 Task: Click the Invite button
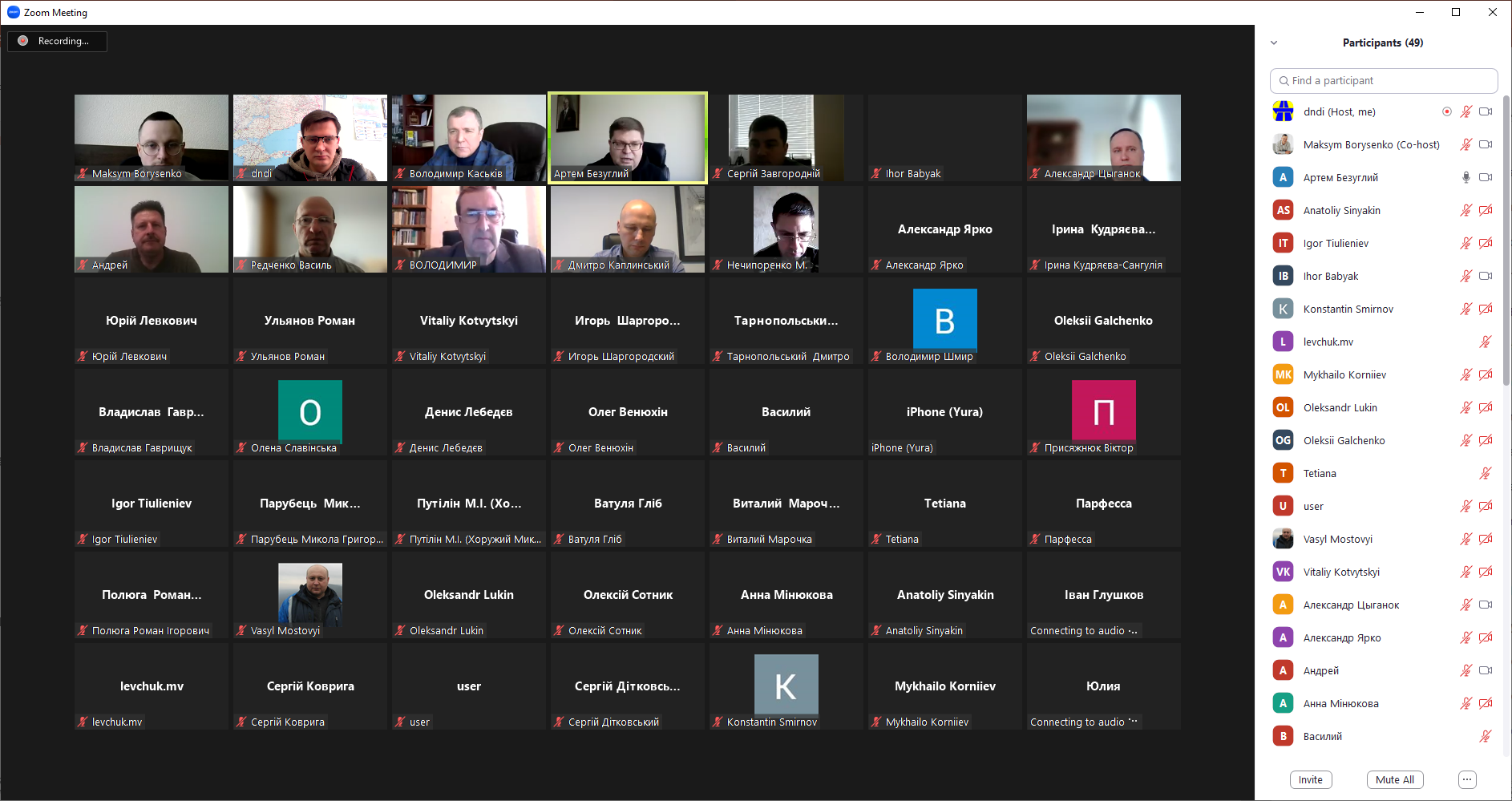[x=1311, y=779]
